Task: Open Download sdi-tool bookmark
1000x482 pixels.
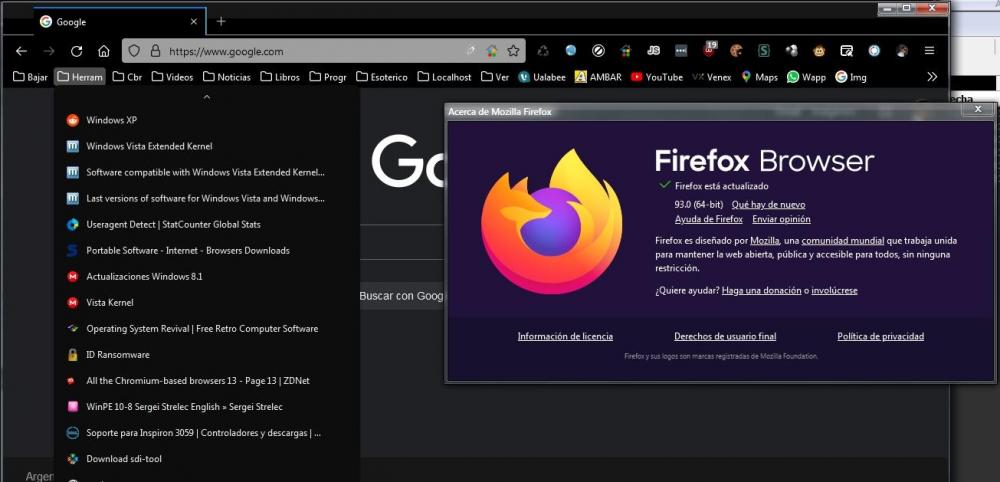Action: pos(207,458)
